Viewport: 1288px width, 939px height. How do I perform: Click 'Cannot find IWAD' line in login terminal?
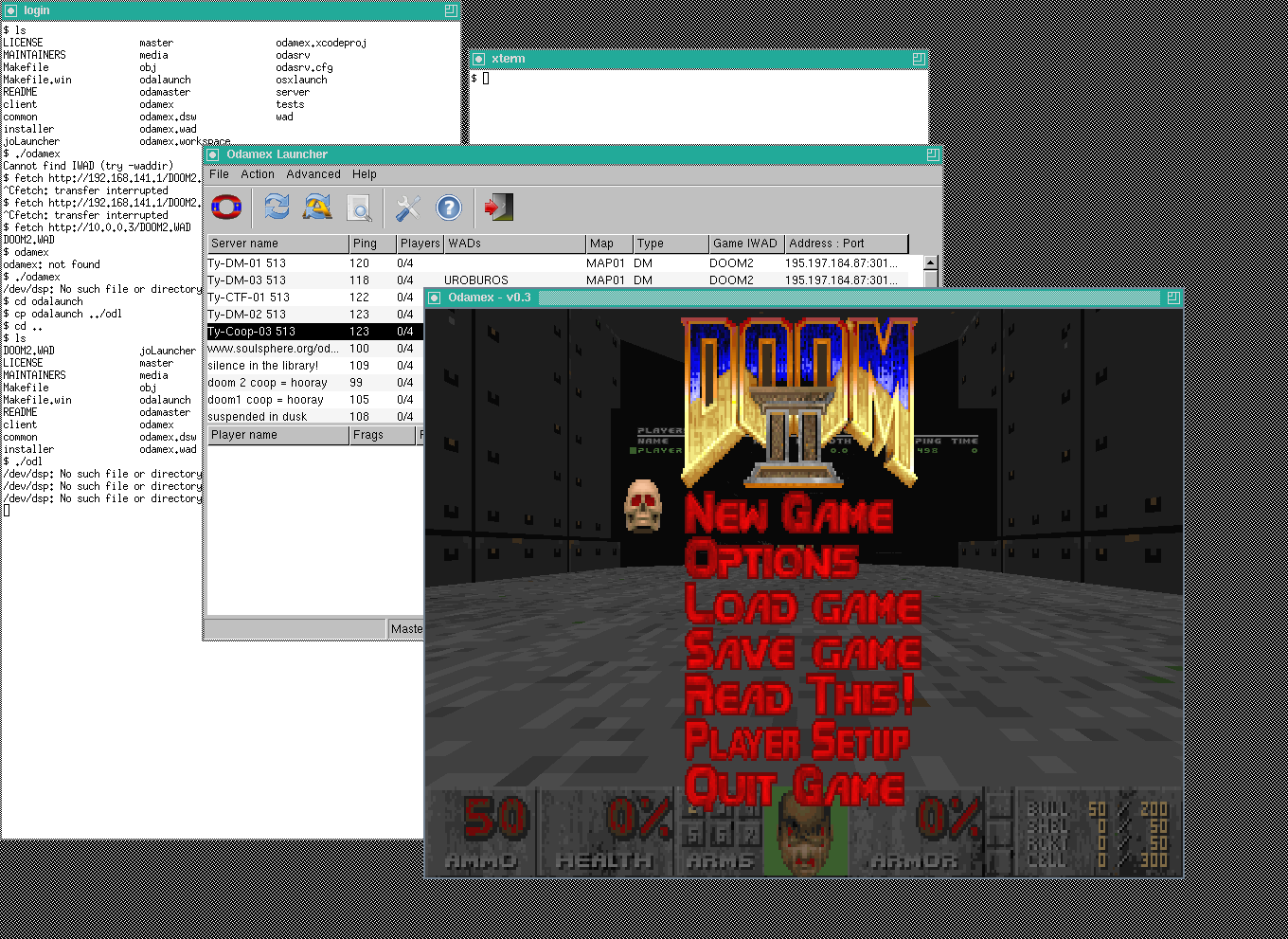pos(88,167)
